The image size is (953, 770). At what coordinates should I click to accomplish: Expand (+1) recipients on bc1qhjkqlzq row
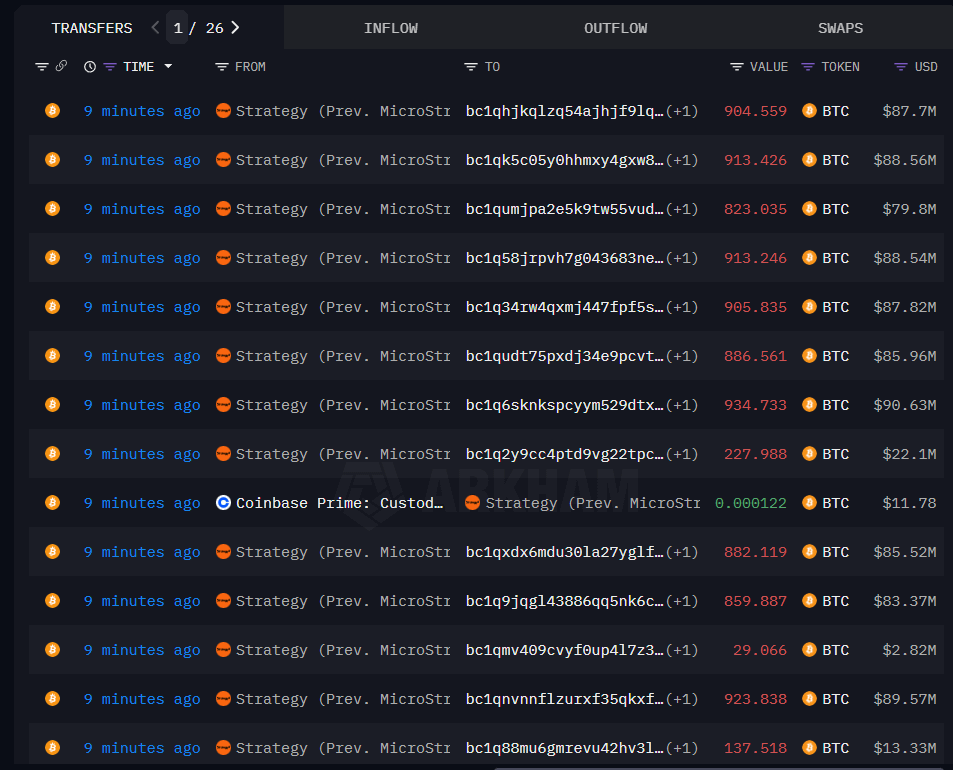tap(682, 111)
